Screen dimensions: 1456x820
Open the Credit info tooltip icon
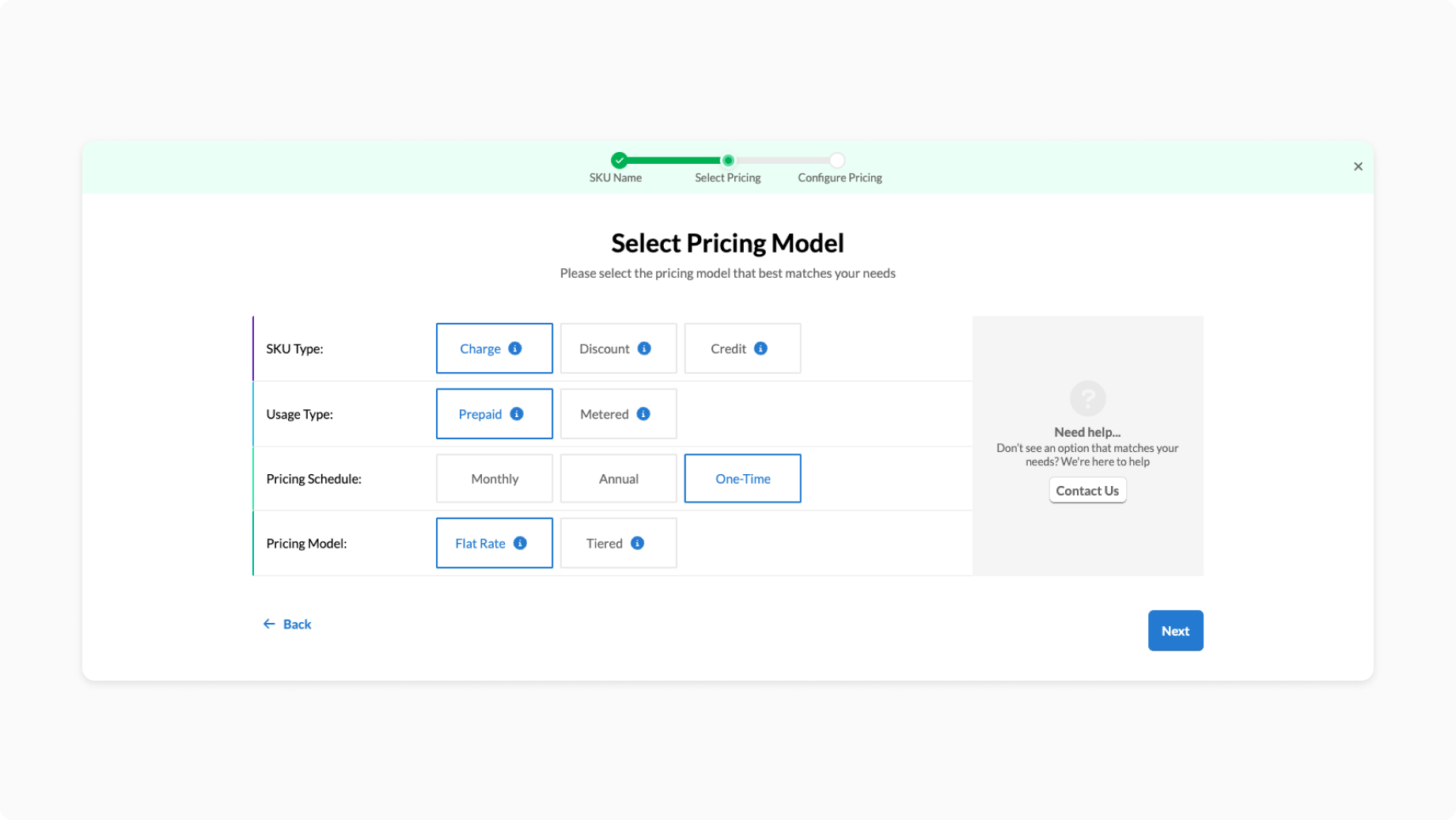[760, 348]
